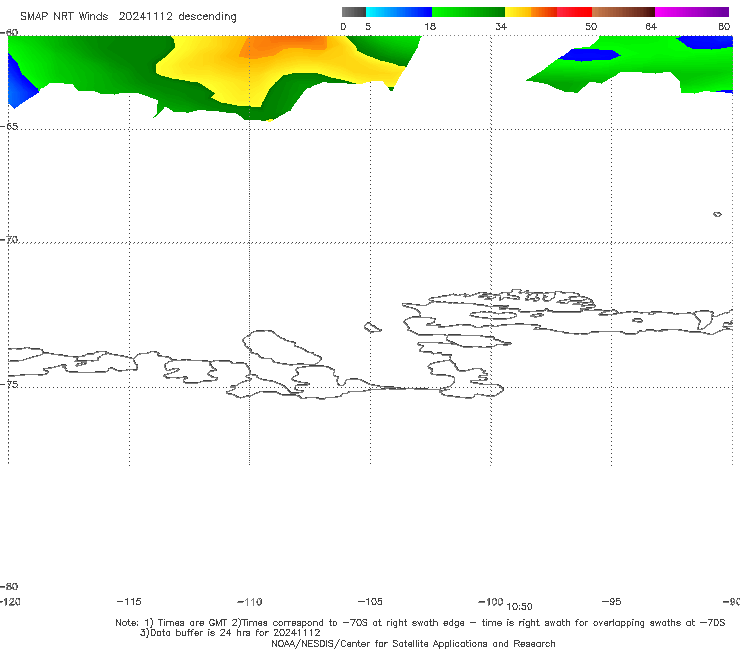Click the latitude label "-65"
Viewport: 740px width, 650px height.
(9, 127)
